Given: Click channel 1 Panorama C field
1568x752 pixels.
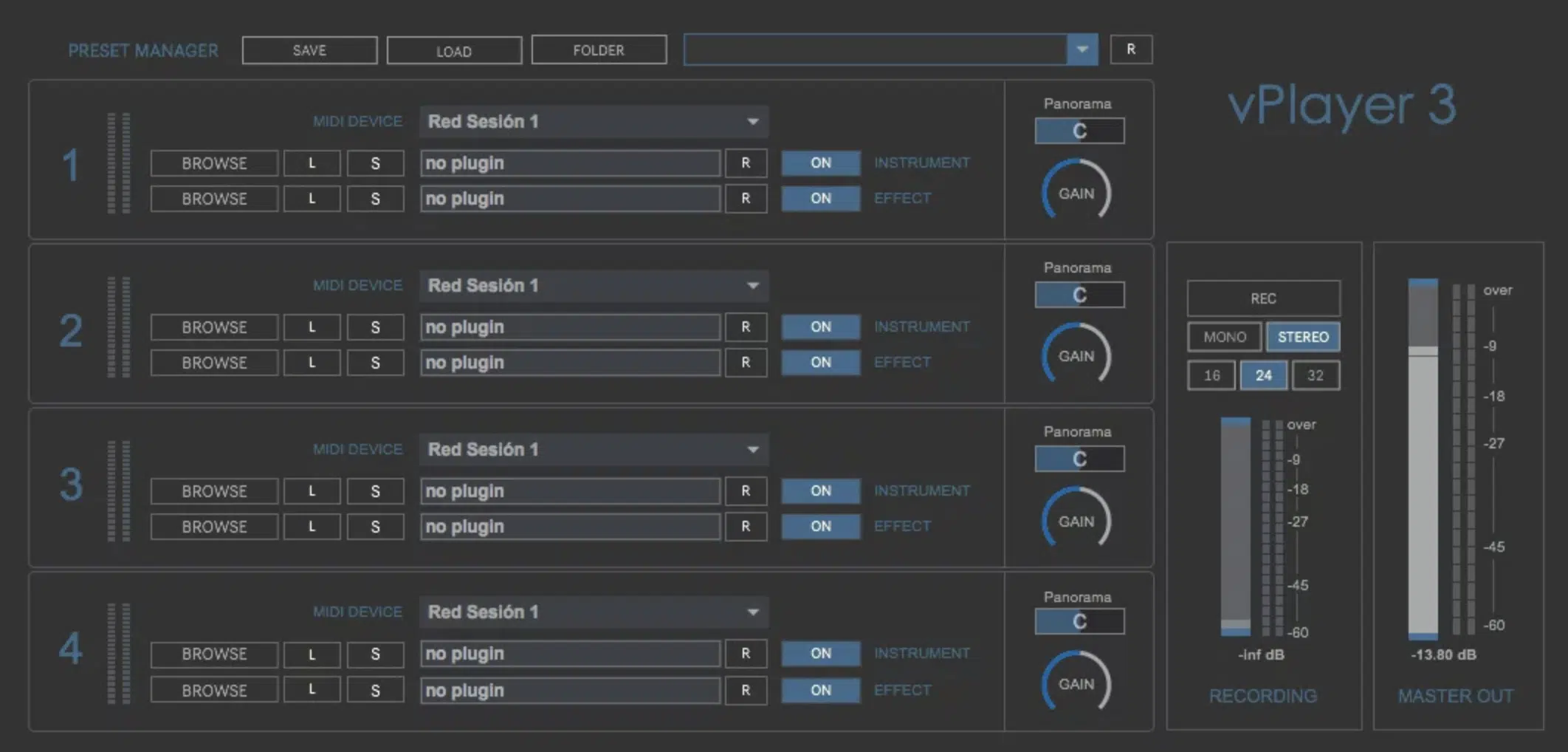Looking at the screenshot, I should click(1079, 131).
